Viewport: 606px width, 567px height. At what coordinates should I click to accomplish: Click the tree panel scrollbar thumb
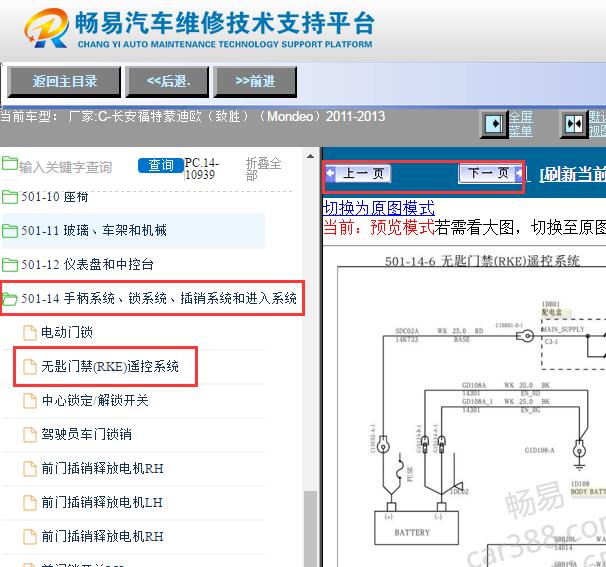(x=310, y=529)
